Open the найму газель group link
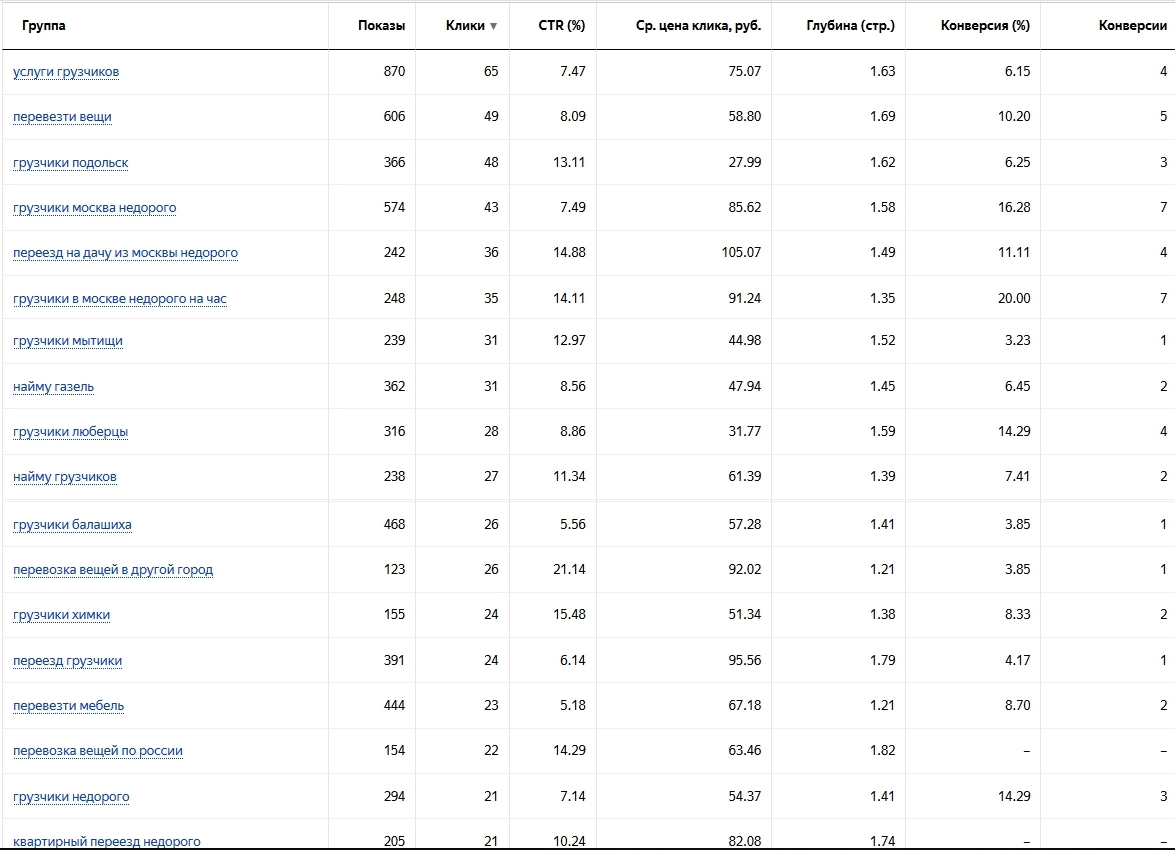This screenshot has width=1175, height=850. point(53,387)
